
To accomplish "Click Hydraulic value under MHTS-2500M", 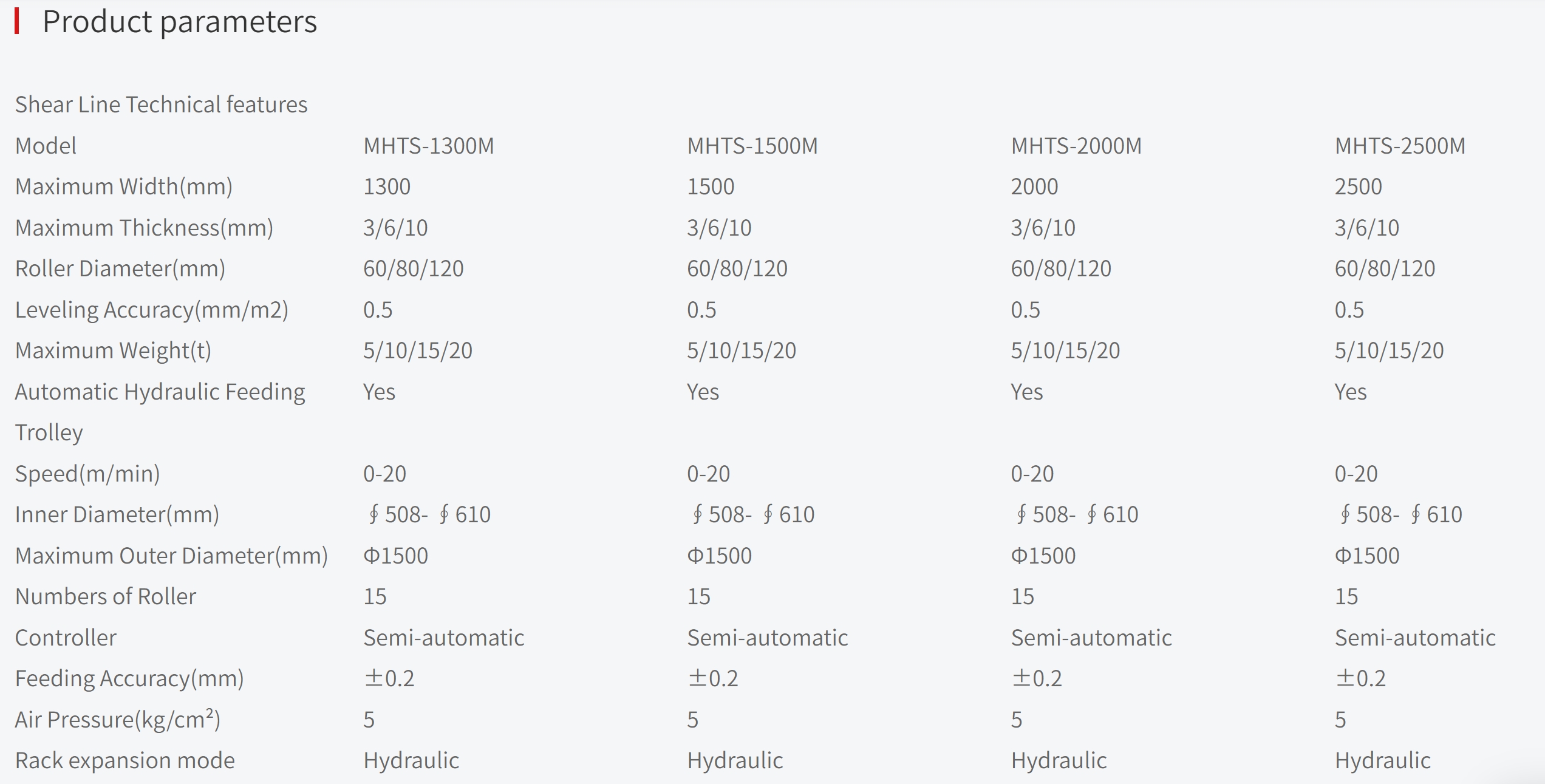I will coord(1382,761).
